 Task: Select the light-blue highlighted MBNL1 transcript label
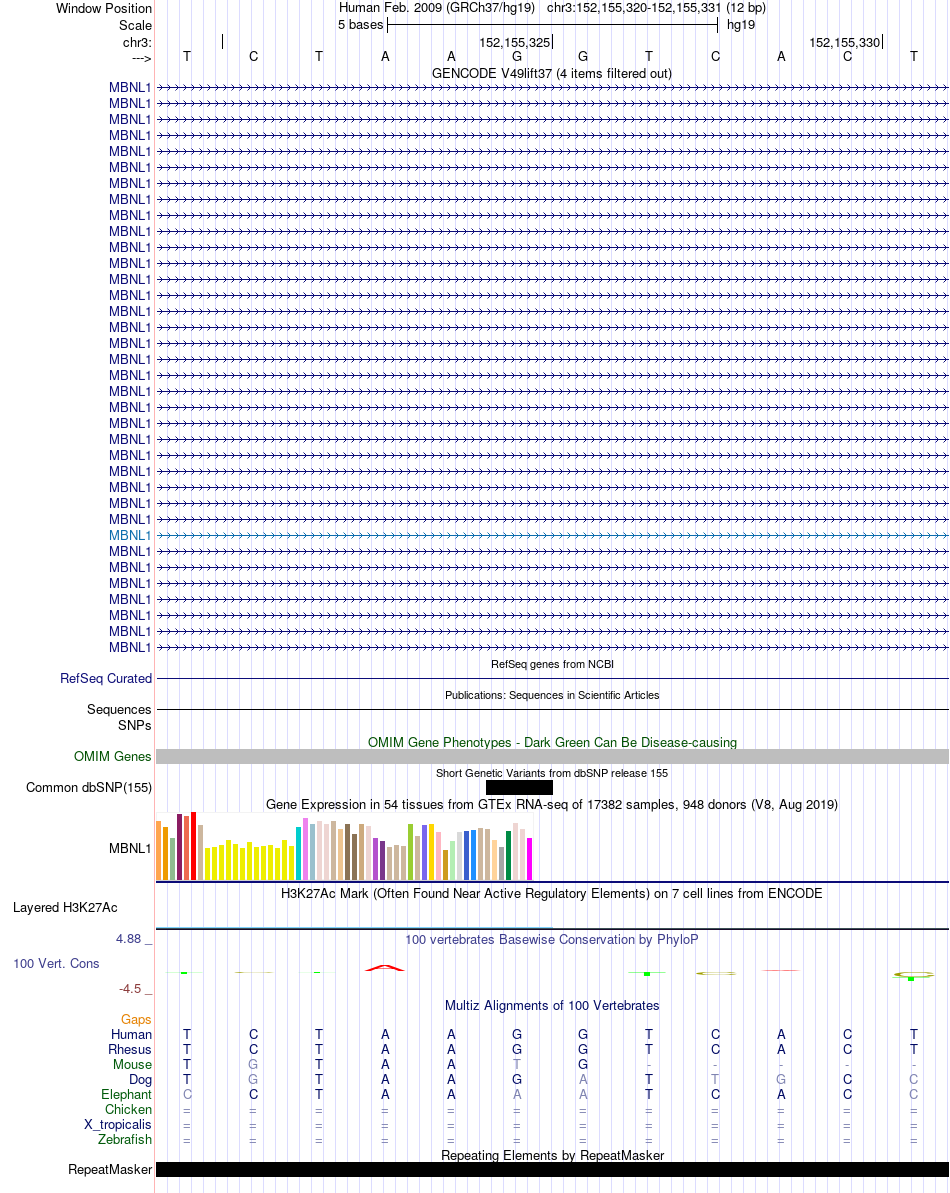pyautogui.click(x=130, y=536)
